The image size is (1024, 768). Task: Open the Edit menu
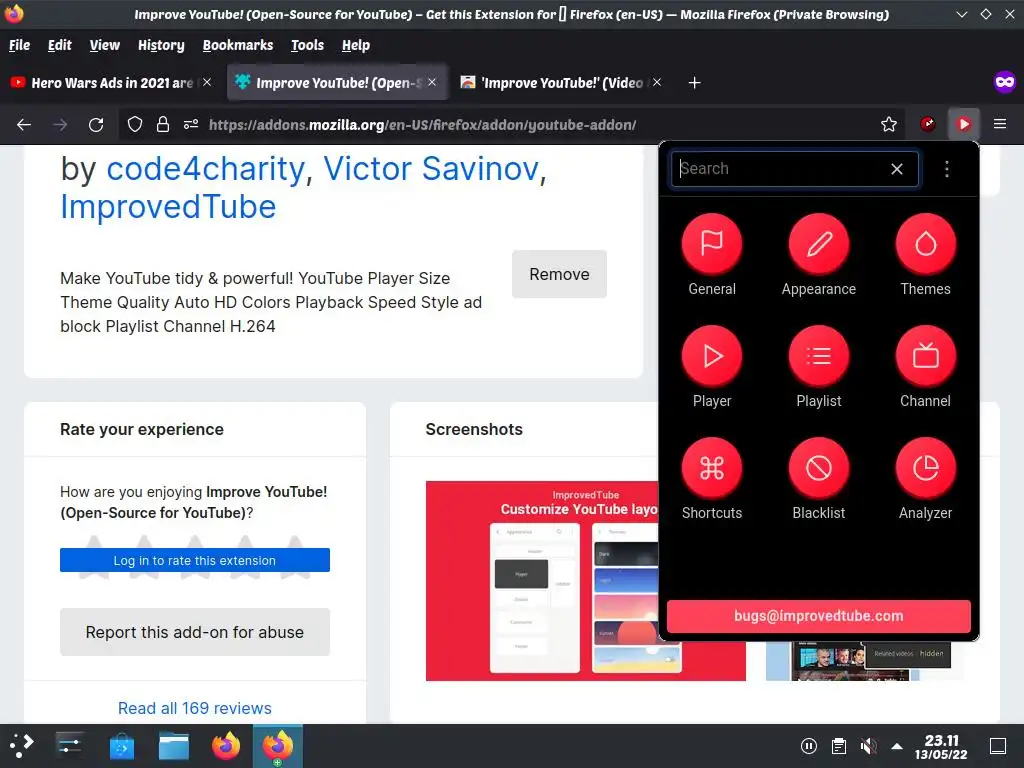[x=59, y=45]
